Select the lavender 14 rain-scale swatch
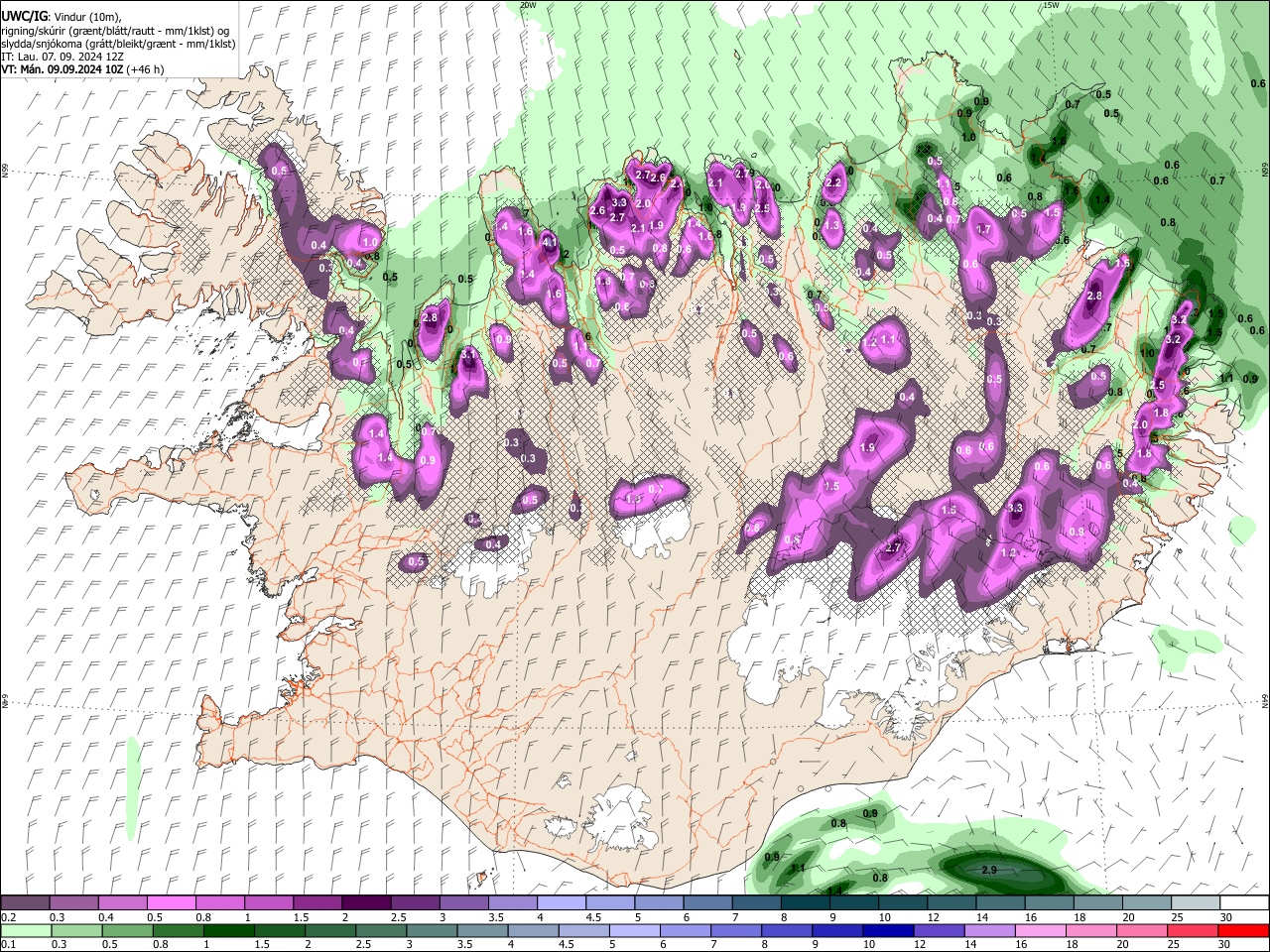The height and width of the screenshot is (952, 1270). [x=990, y=930]
